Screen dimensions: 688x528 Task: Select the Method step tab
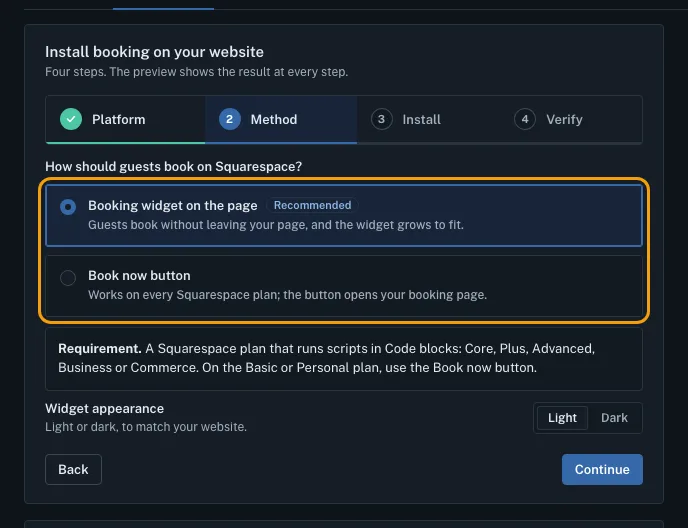click(281, 119)
